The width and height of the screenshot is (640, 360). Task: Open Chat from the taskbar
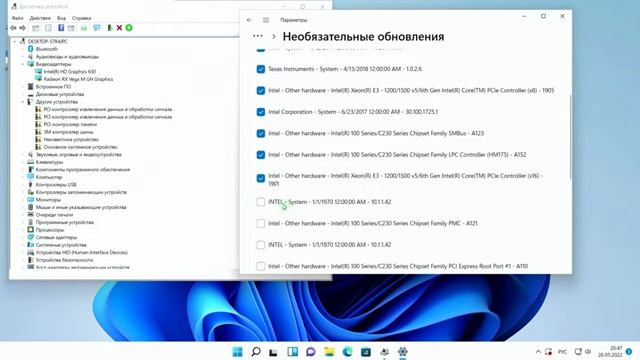tap(311, 351)
